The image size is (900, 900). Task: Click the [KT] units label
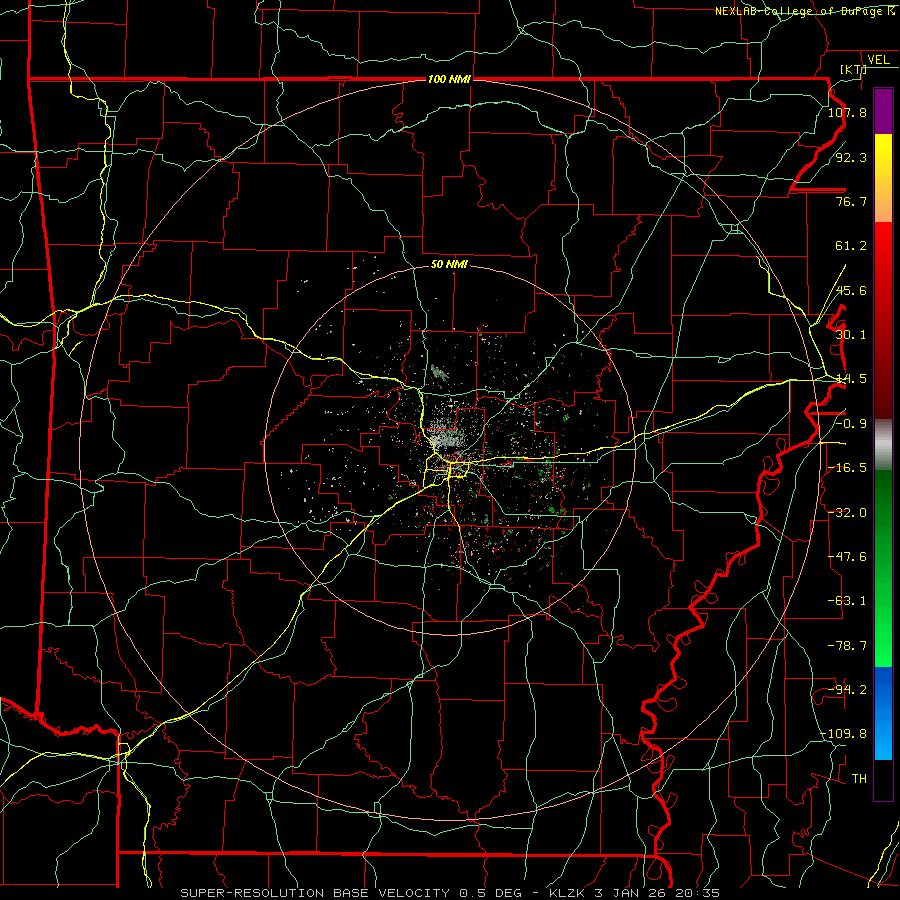(853, 69)
